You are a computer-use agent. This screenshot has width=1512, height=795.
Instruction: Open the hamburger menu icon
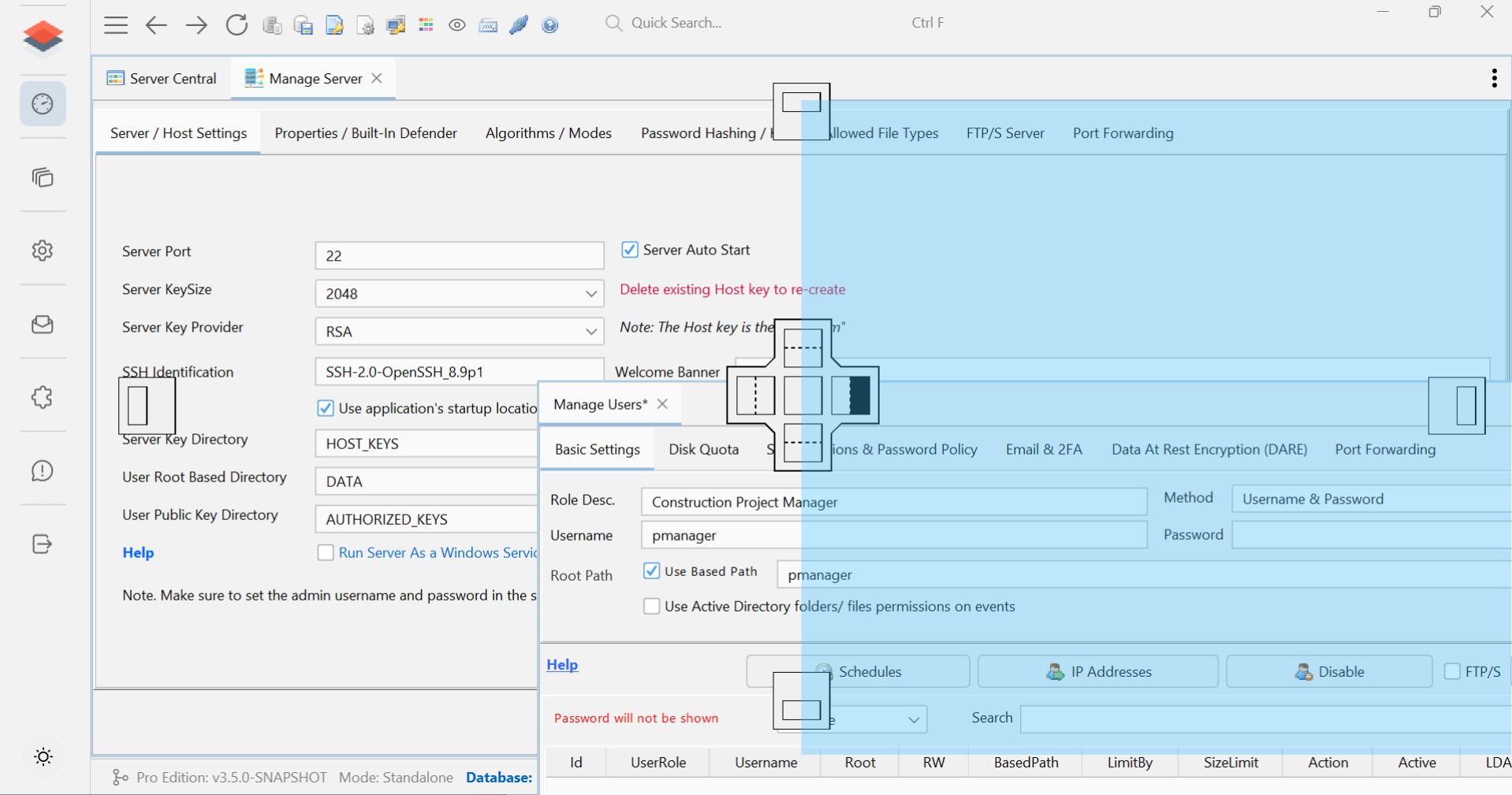pyautogui.click(x=116, y=25)
